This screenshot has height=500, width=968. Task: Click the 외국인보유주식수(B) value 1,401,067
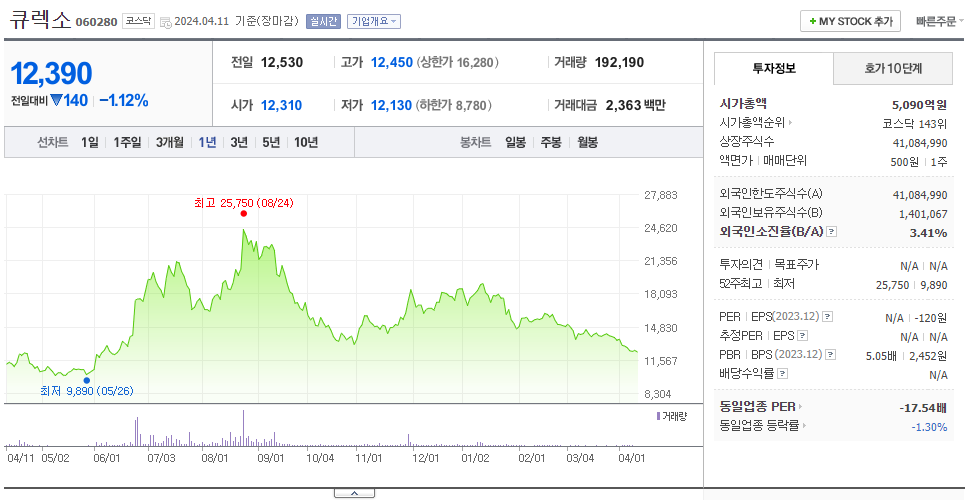pyautogui.click(x=924, y=214)
